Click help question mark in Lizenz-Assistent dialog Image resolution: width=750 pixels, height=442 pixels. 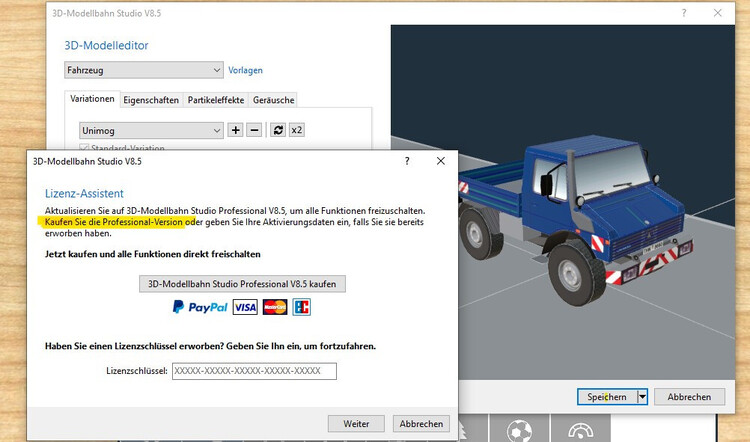407,161
